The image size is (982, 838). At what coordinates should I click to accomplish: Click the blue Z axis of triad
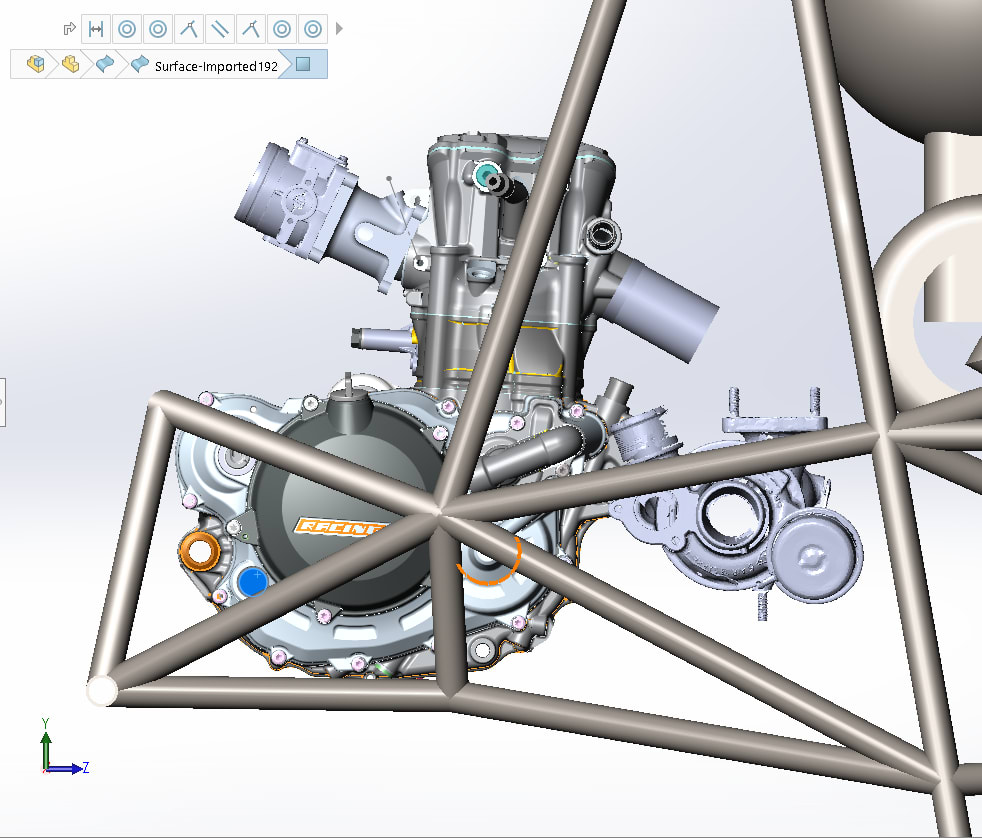(x=66, y=768)
